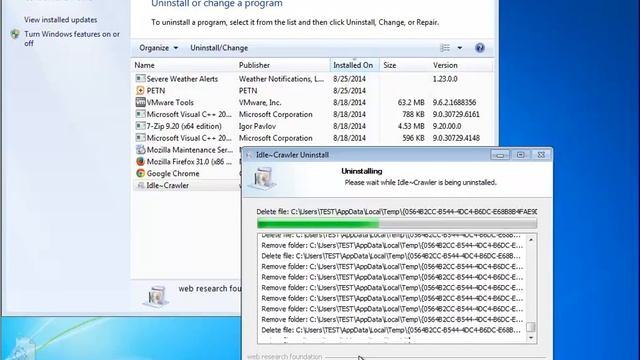Click the PETN program icon

pos(140,90)
